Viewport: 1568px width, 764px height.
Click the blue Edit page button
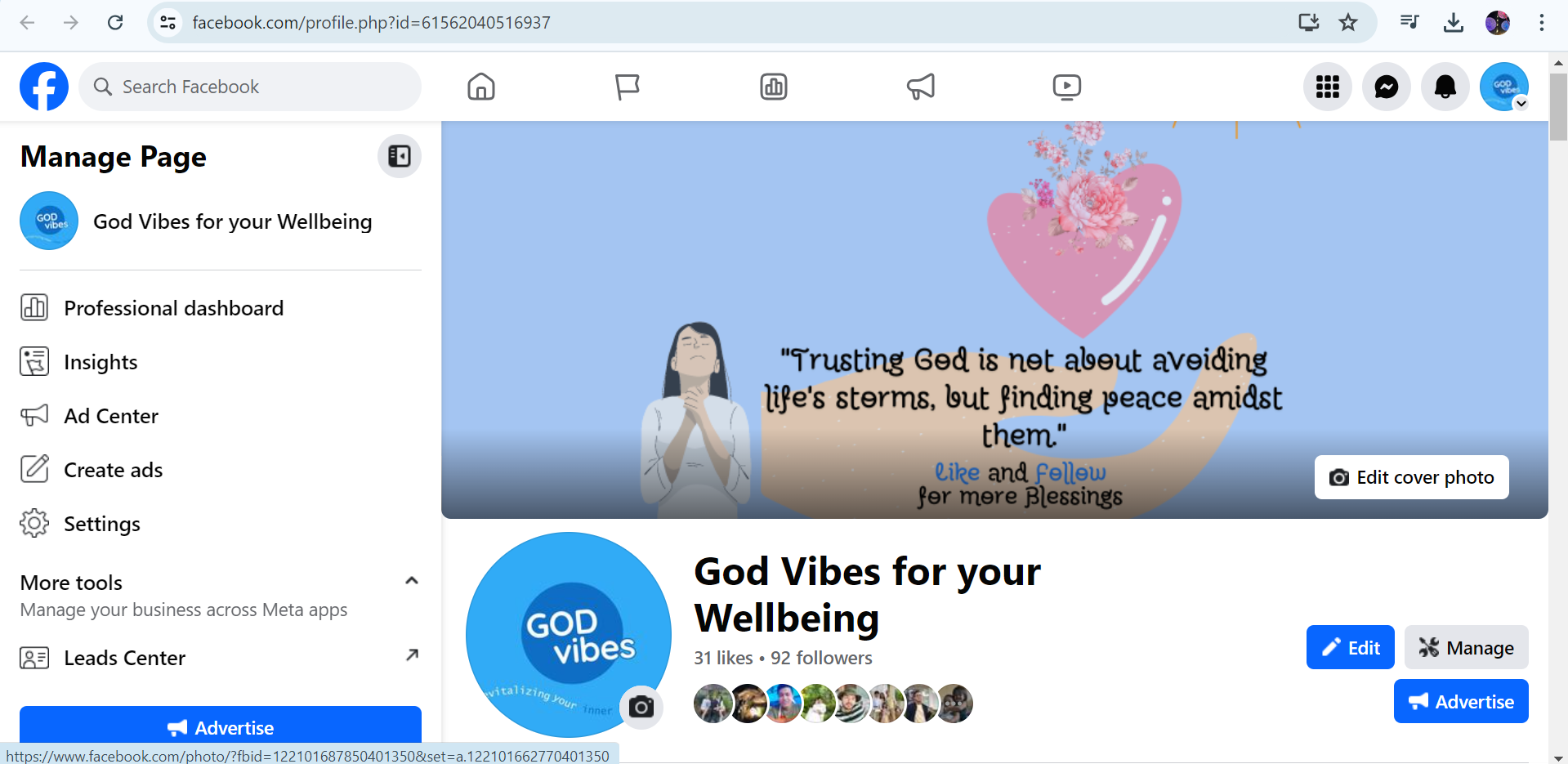[x=1350, y=647]
